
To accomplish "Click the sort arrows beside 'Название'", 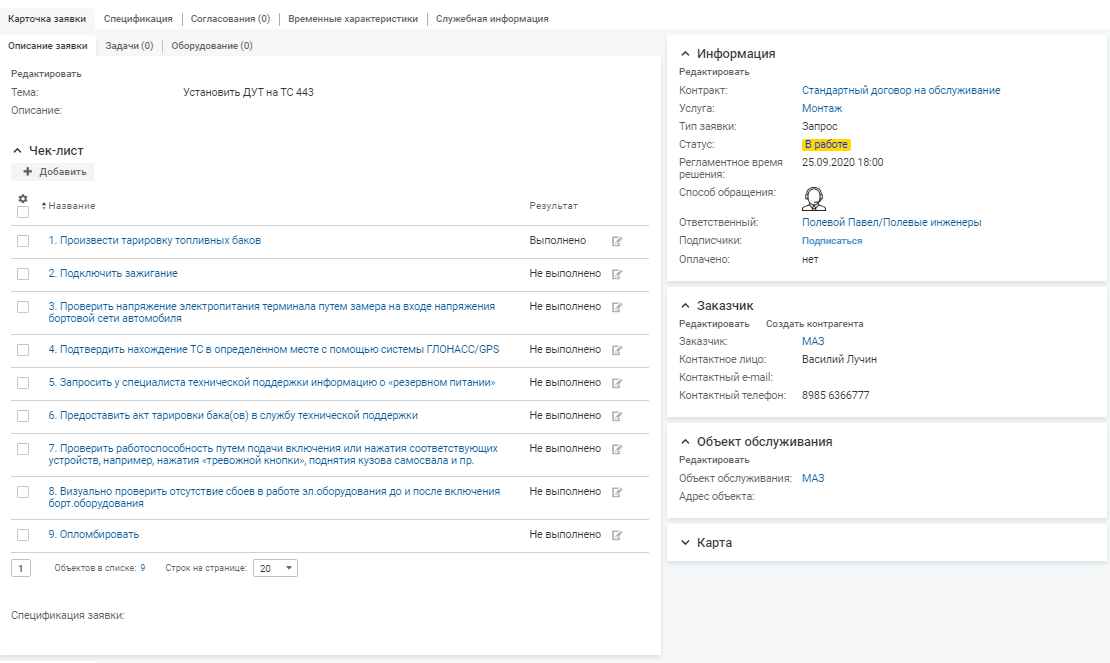I will [x=44, y=206].
